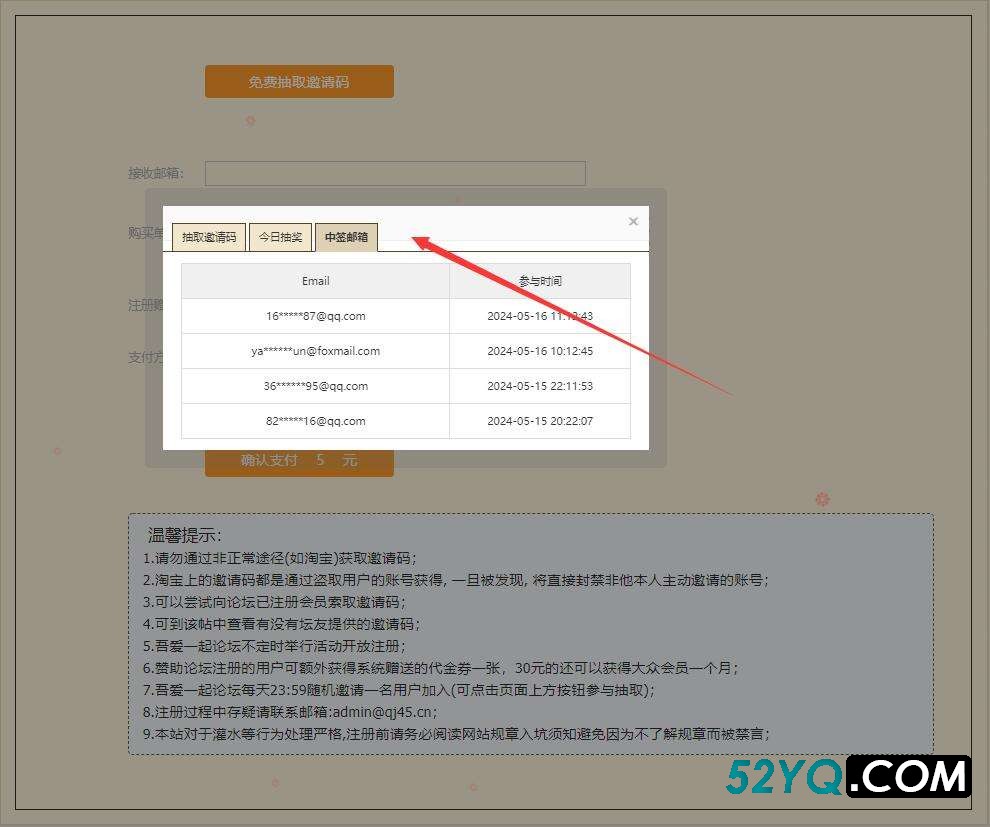Click the 参与时间 column header
Screen dimensions: 990x827
tap(540, 281)
